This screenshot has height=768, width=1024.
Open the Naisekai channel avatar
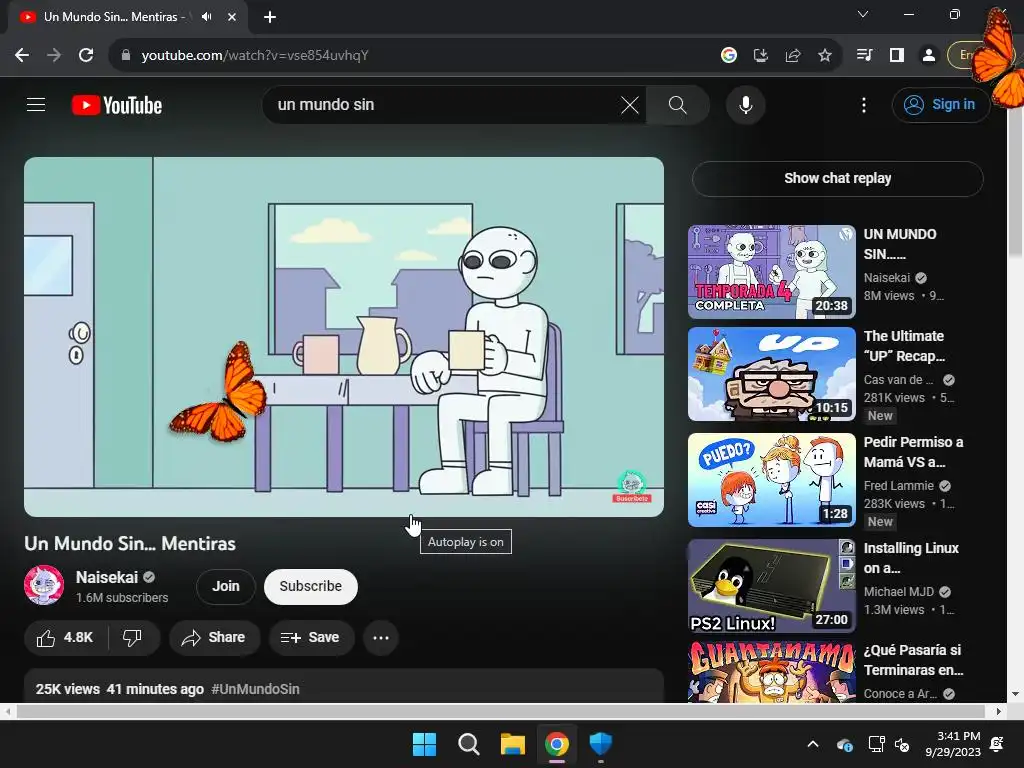tap(44, 585)
